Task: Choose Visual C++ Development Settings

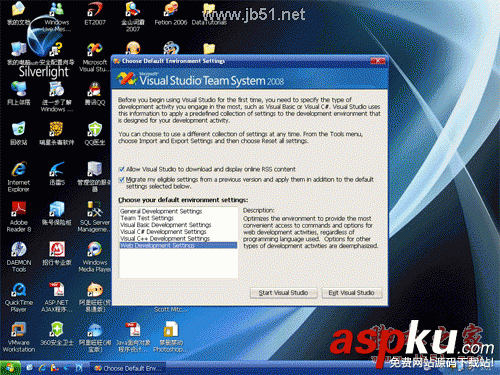Action: pos(178,239)
